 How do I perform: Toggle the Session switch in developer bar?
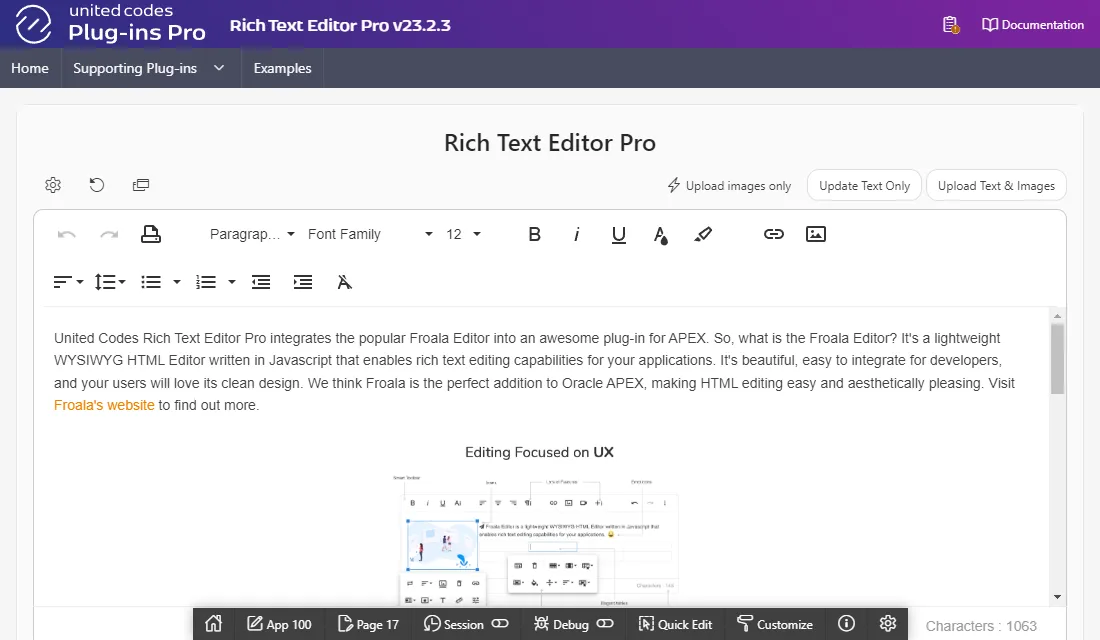click(x=500, y=624)
